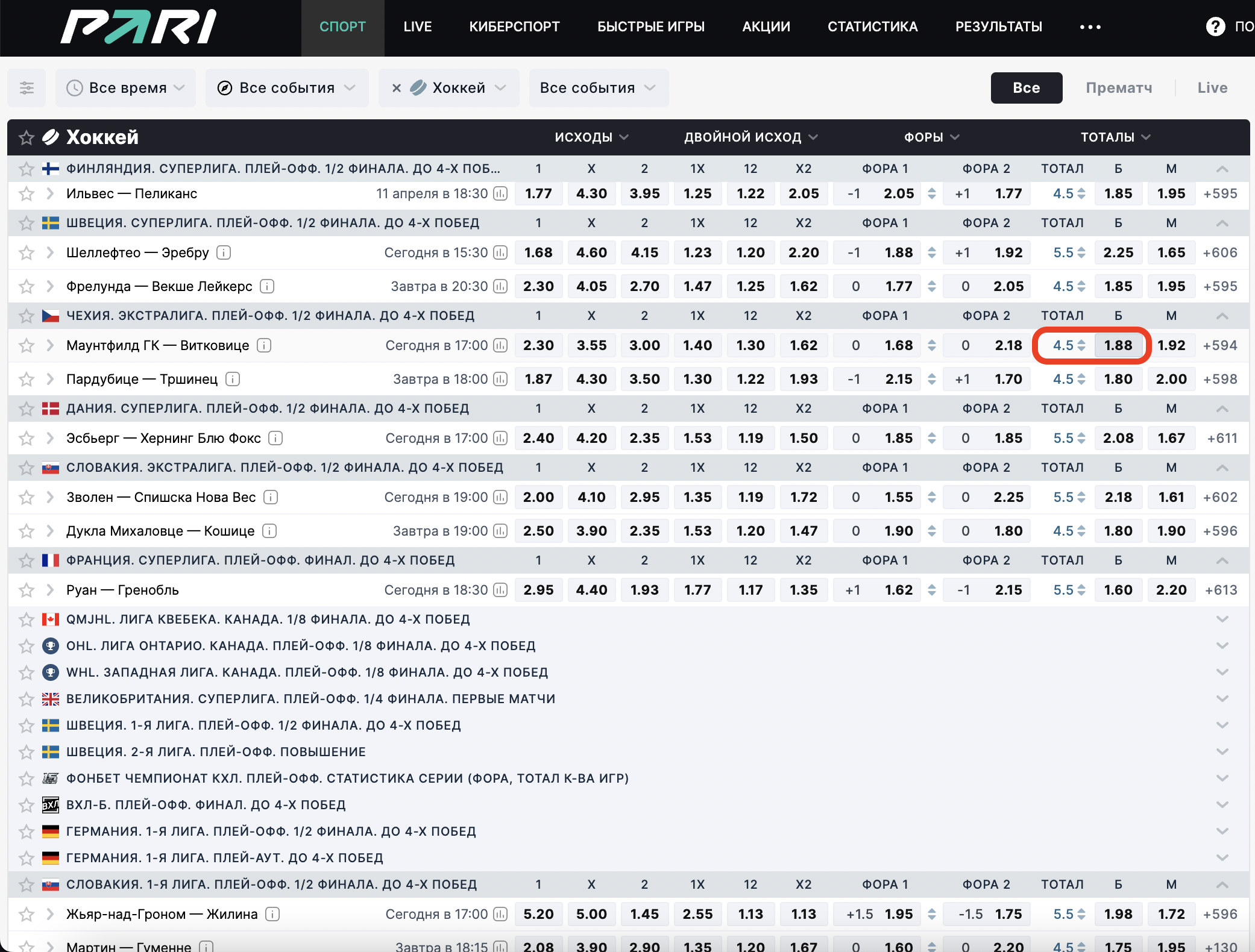Increase the highlighted 4.5 total stepper
The width and height of the screenshot is (1255, 952).
pos(1082,342)
